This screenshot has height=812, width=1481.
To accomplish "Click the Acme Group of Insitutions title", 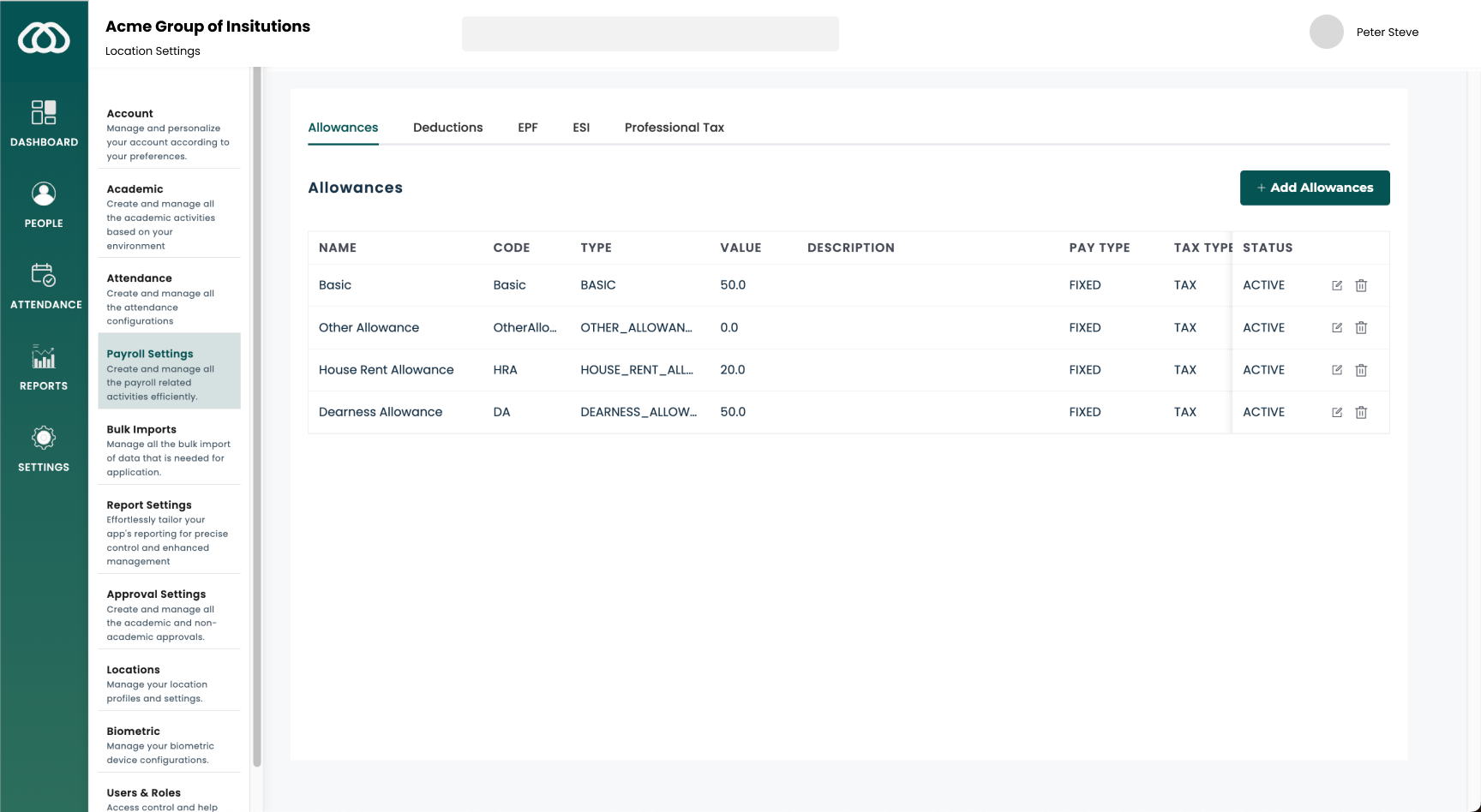I will 207,27.
